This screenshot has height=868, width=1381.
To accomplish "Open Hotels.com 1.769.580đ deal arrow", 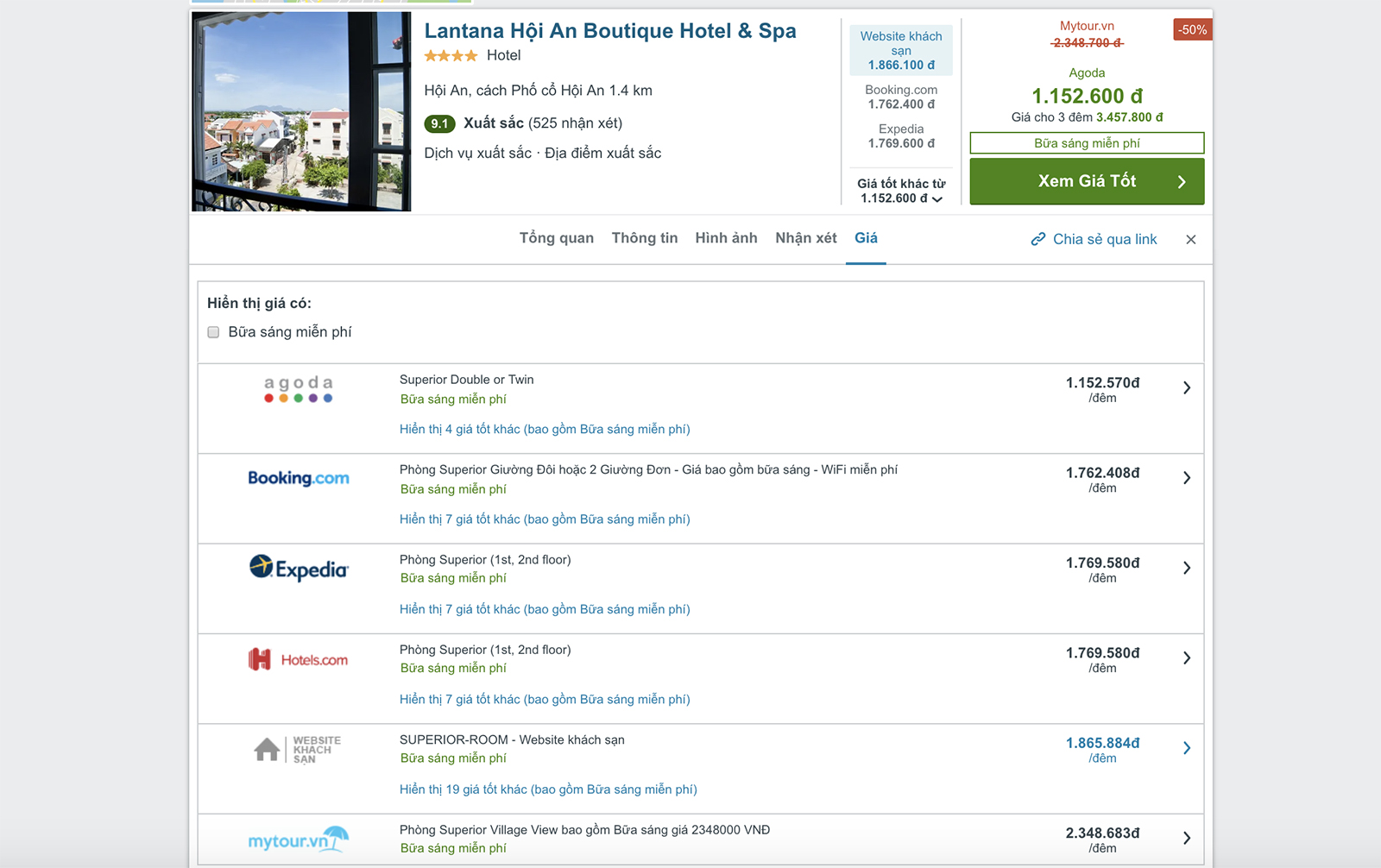I will pyautogui.click(x=1187, y=658).
